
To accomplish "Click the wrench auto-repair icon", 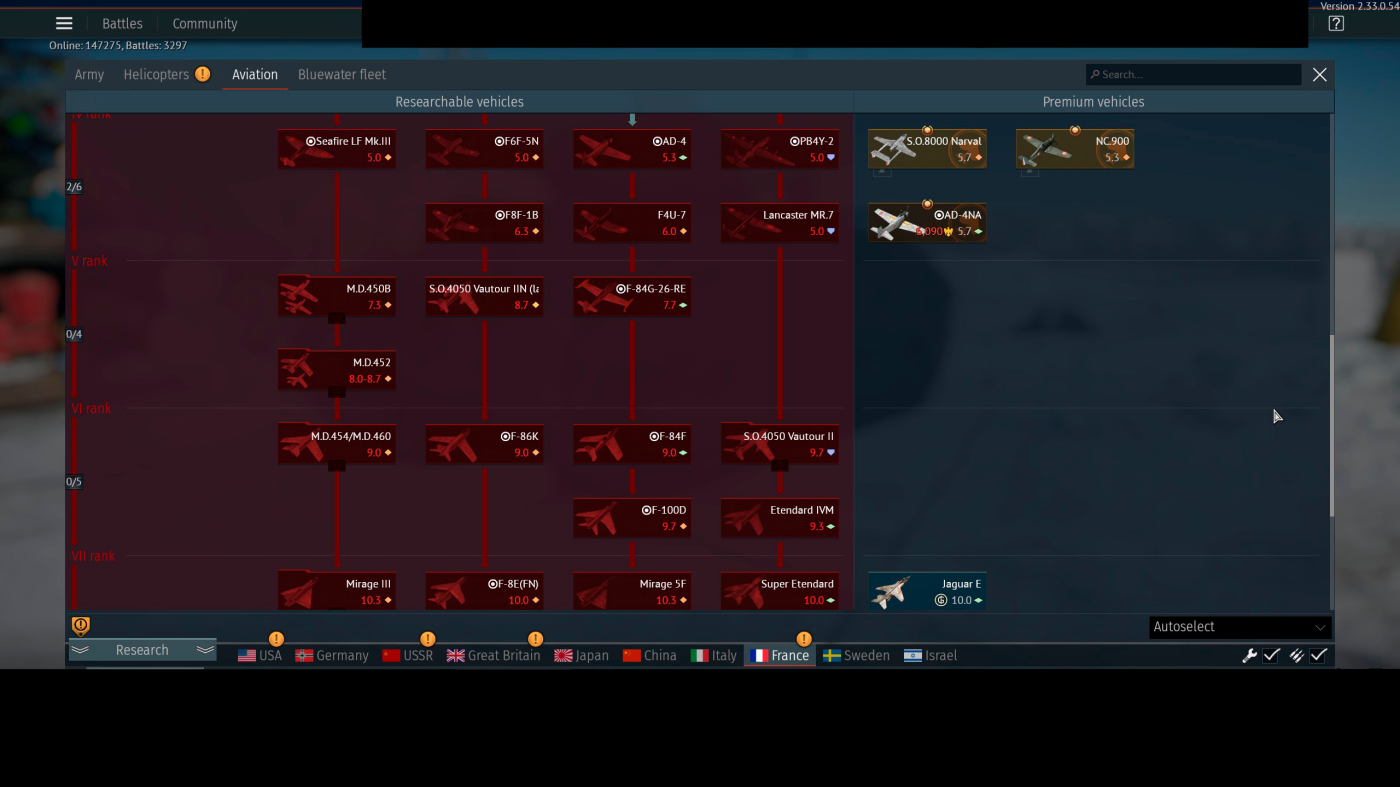I will click(1249, 656).
